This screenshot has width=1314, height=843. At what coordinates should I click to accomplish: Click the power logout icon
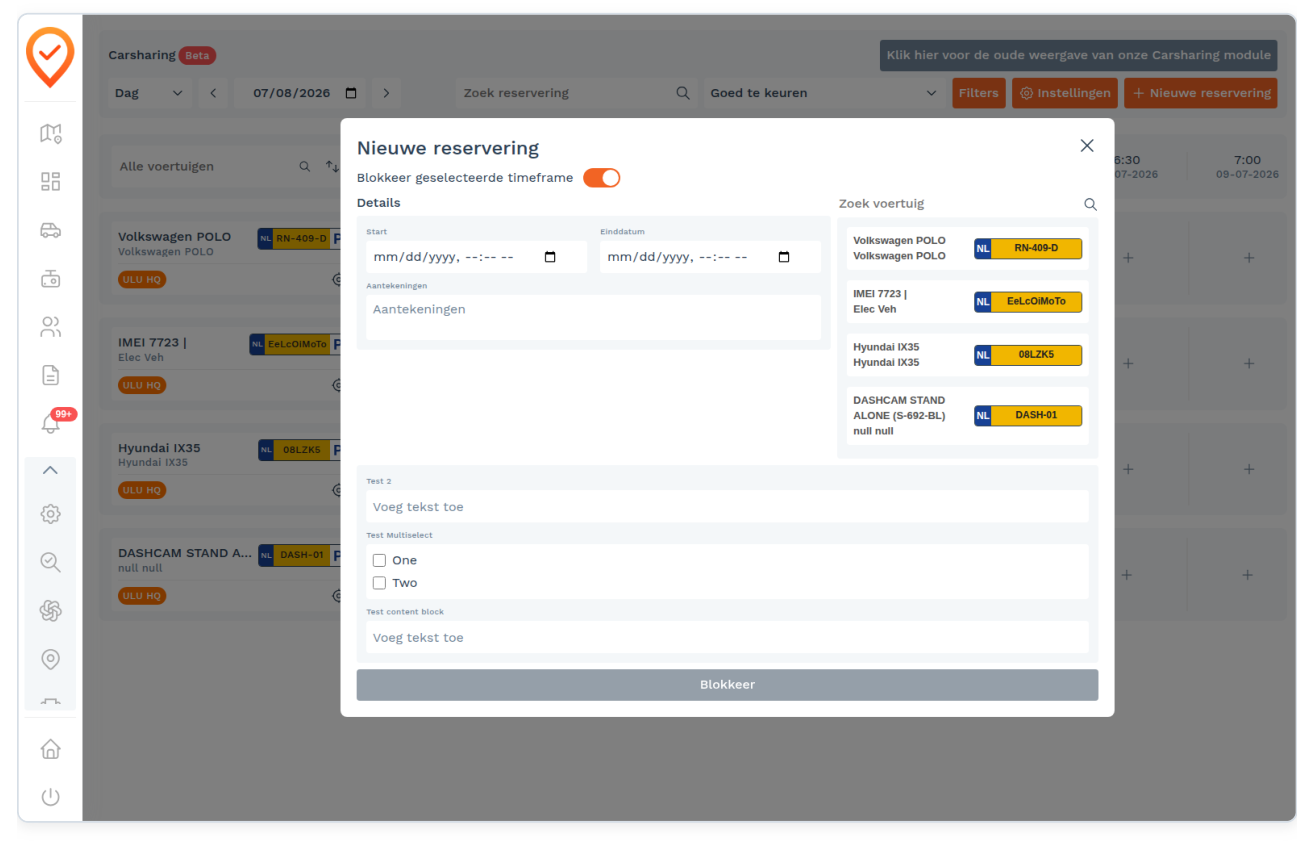(x=50, y=797)
